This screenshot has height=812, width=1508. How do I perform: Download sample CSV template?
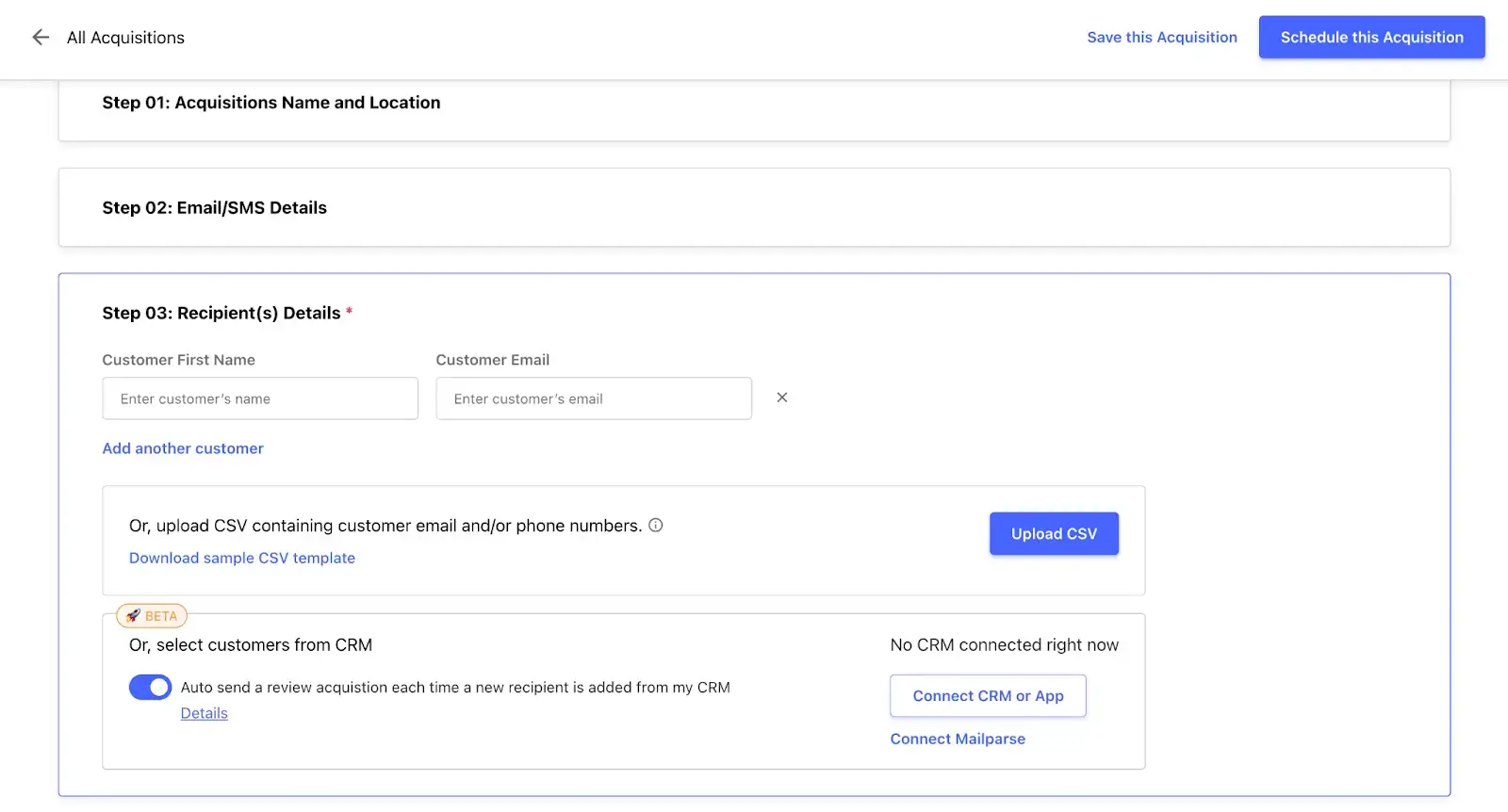point(242,558)
